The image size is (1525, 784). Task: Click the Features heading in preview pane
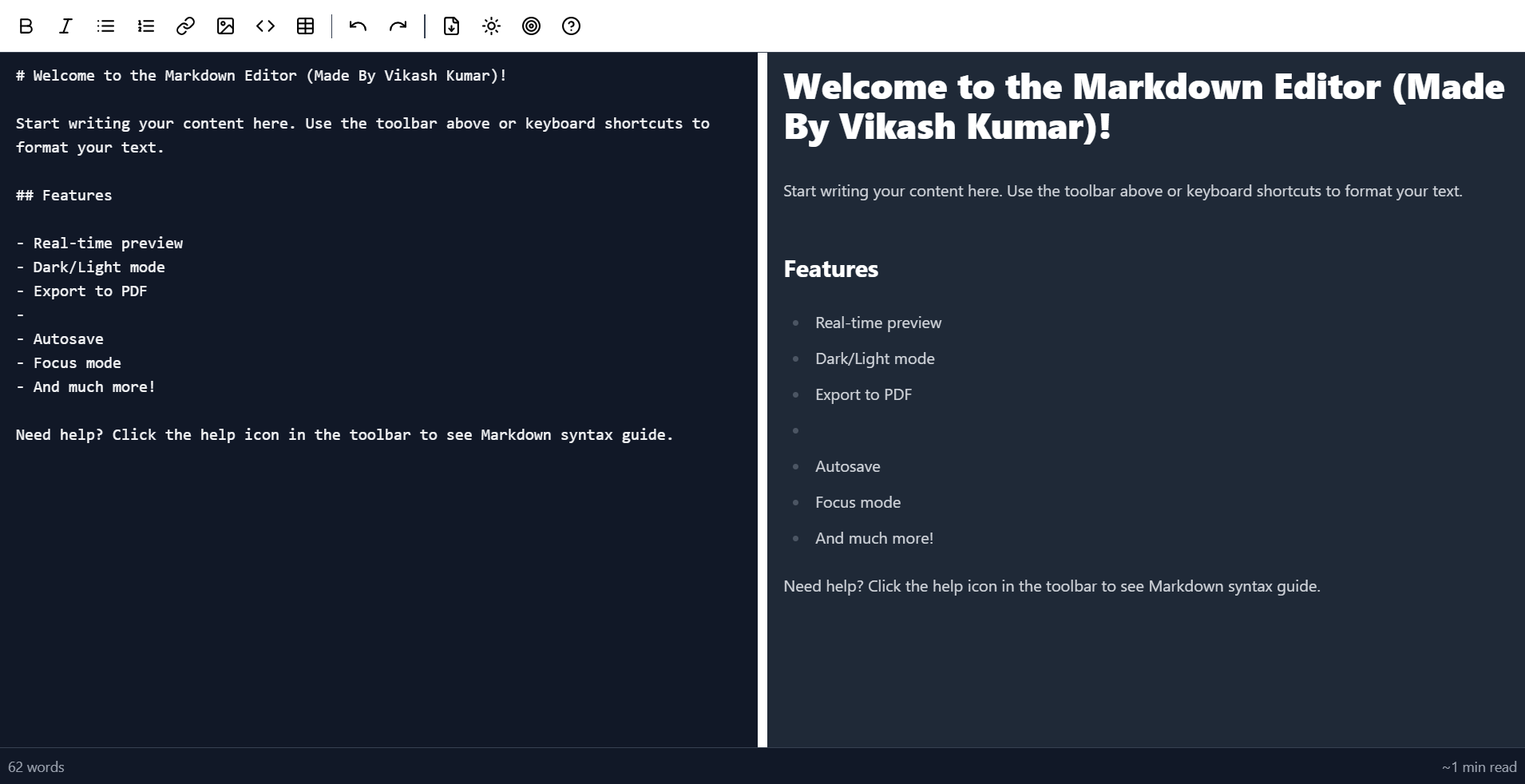point(830,269)
